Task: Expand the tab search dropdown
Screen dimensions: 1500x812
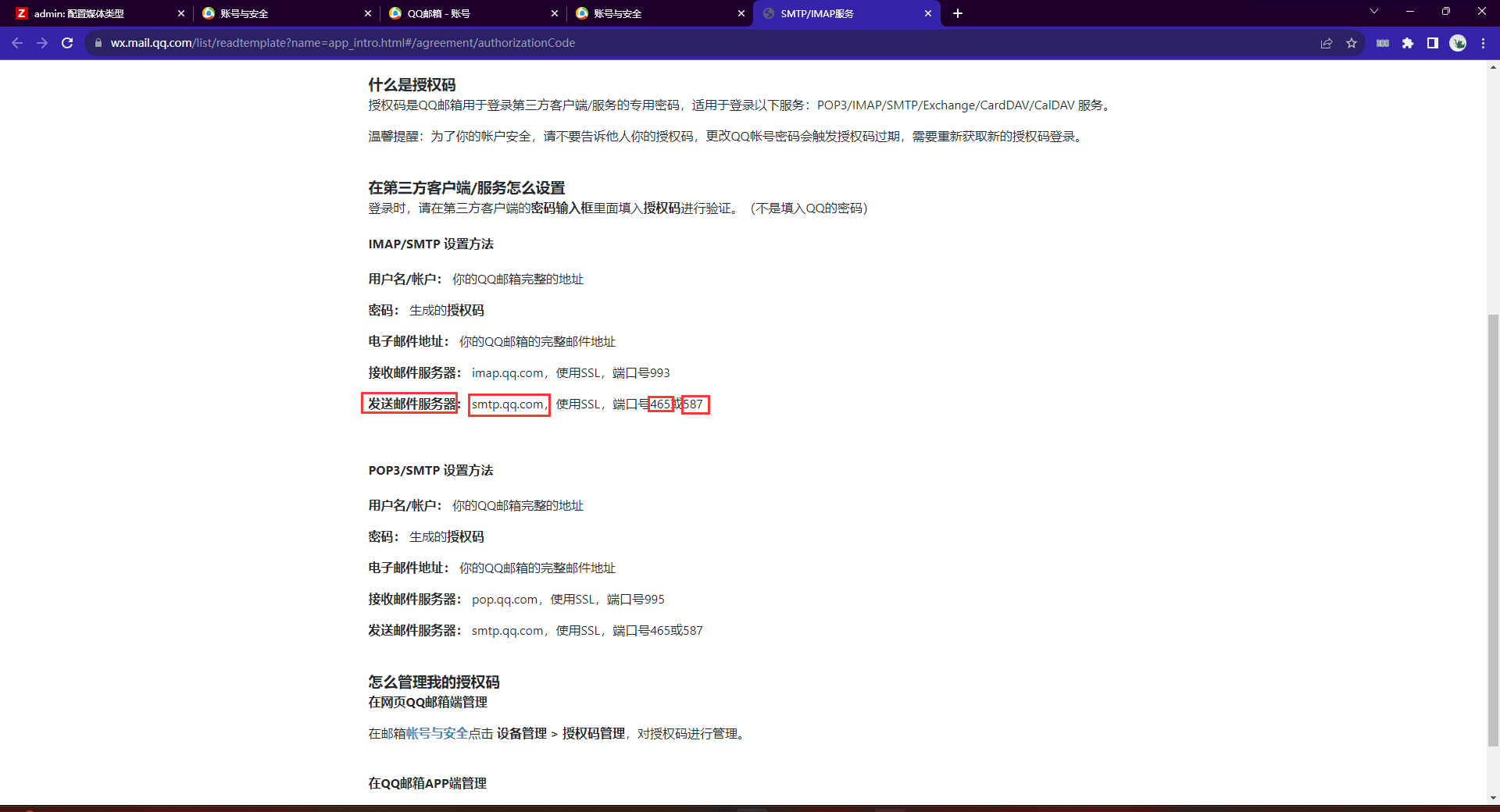Action: [x=1374, y=11]
